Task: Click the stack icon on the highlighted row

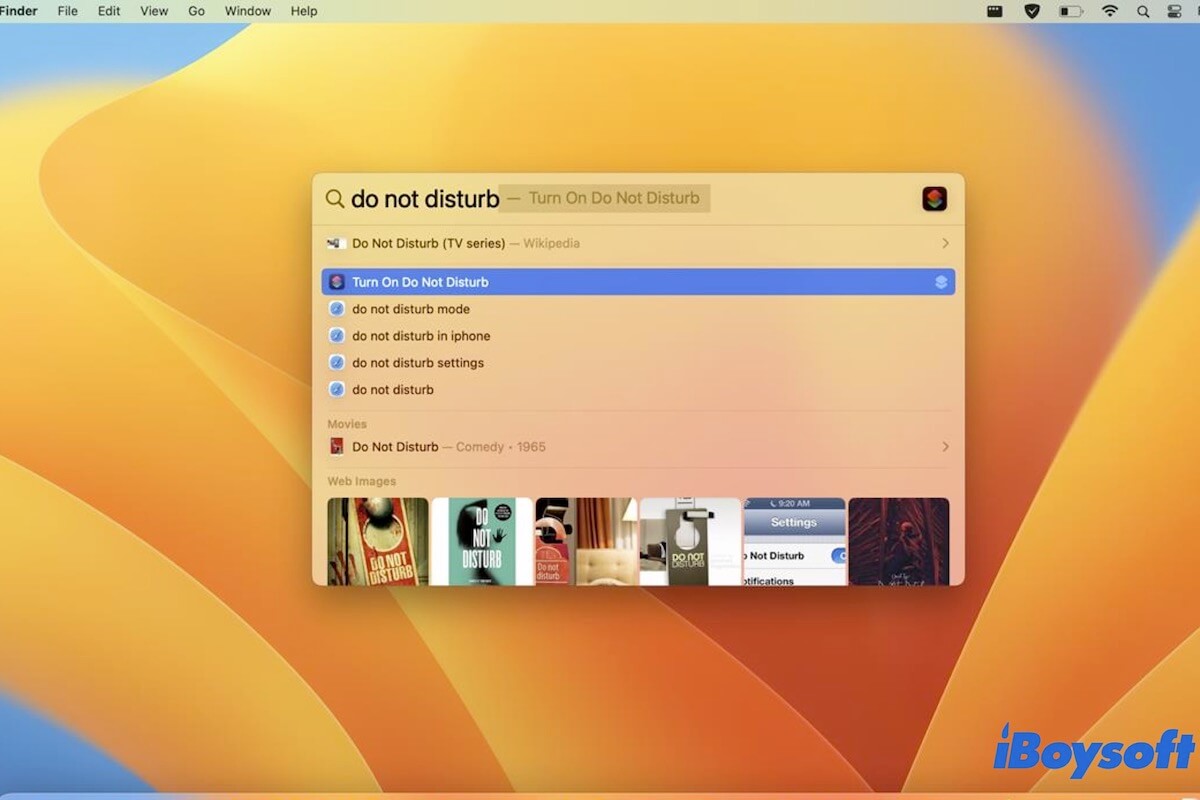Action: (941, 282)
